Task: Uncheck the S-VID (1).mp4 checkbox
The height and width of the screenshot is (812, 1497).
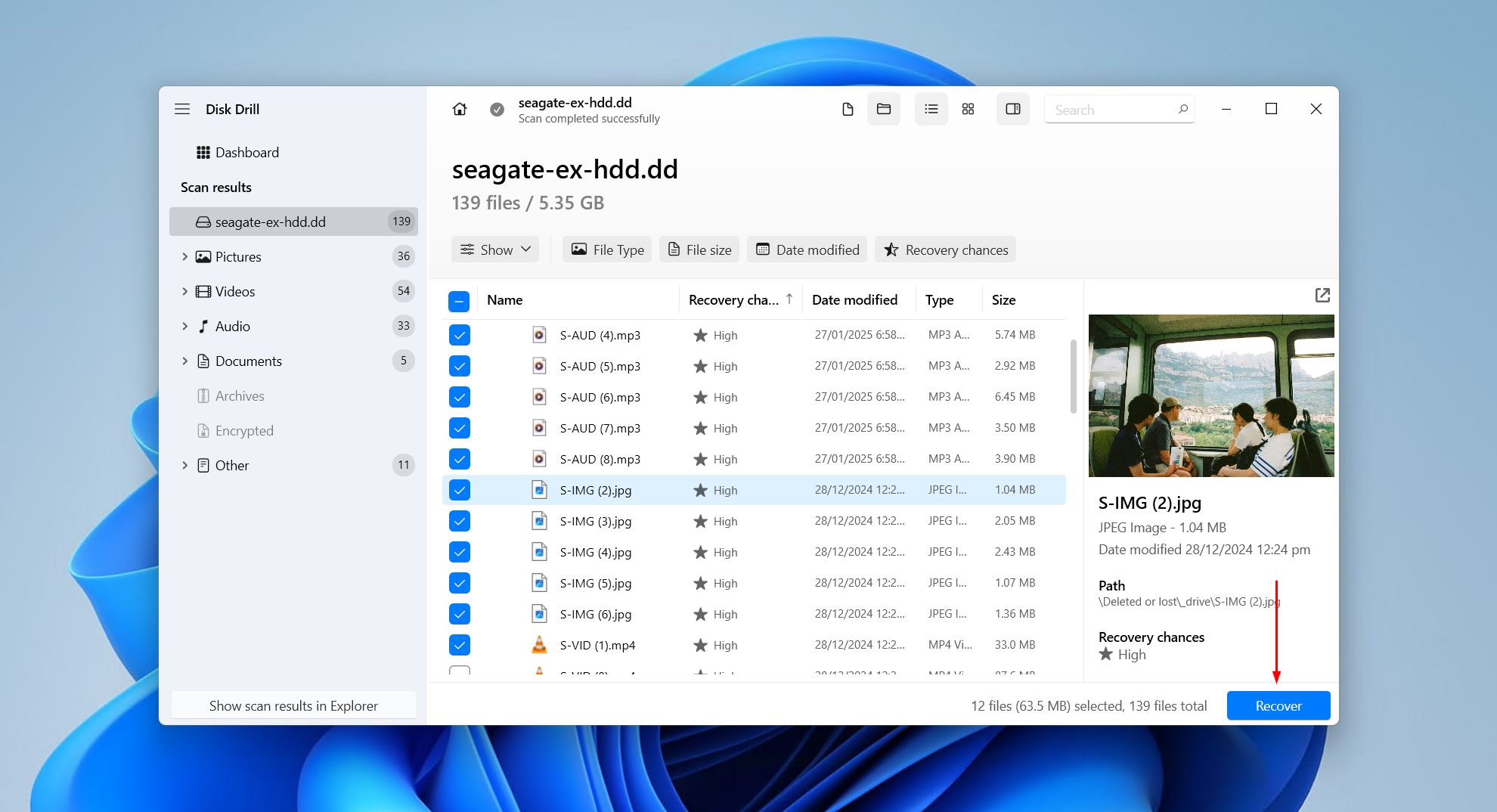Action: tap(460, 645)
